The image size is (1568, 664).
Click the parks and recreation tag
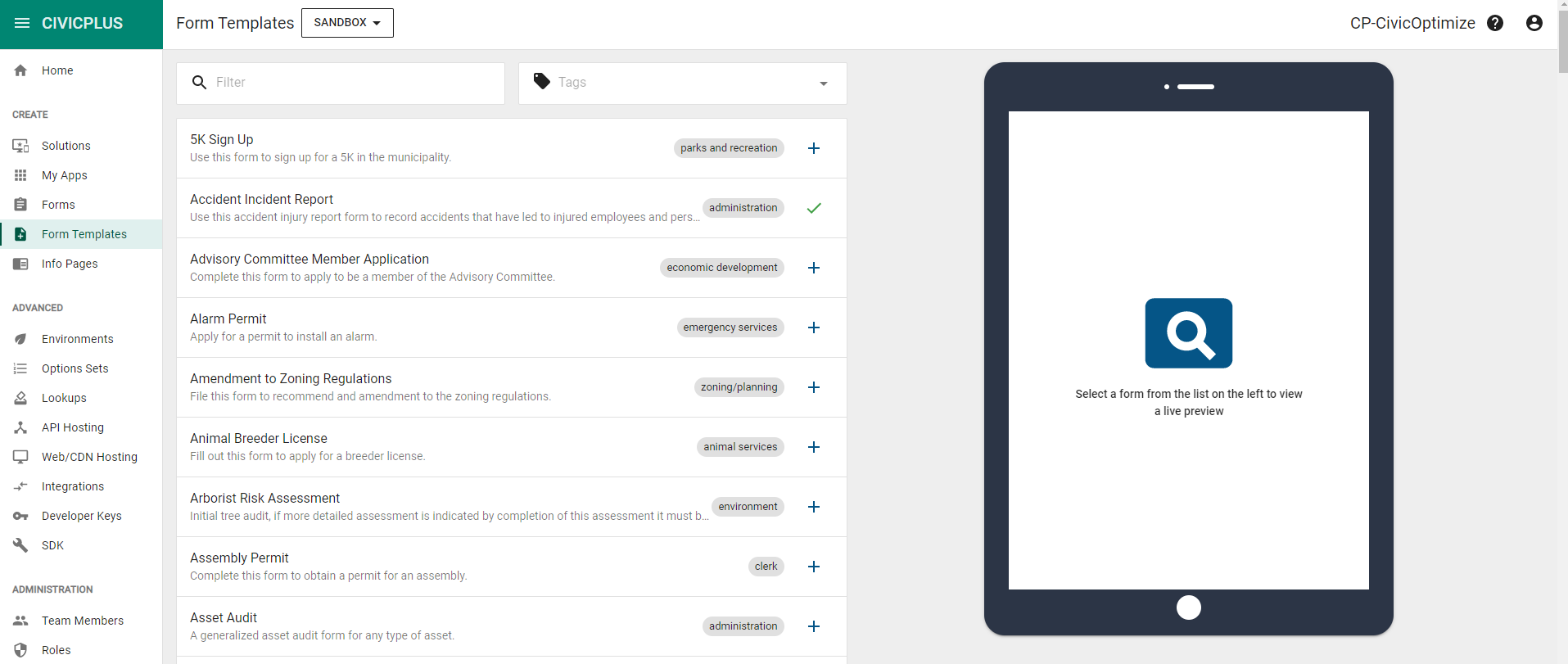point(729,148)
